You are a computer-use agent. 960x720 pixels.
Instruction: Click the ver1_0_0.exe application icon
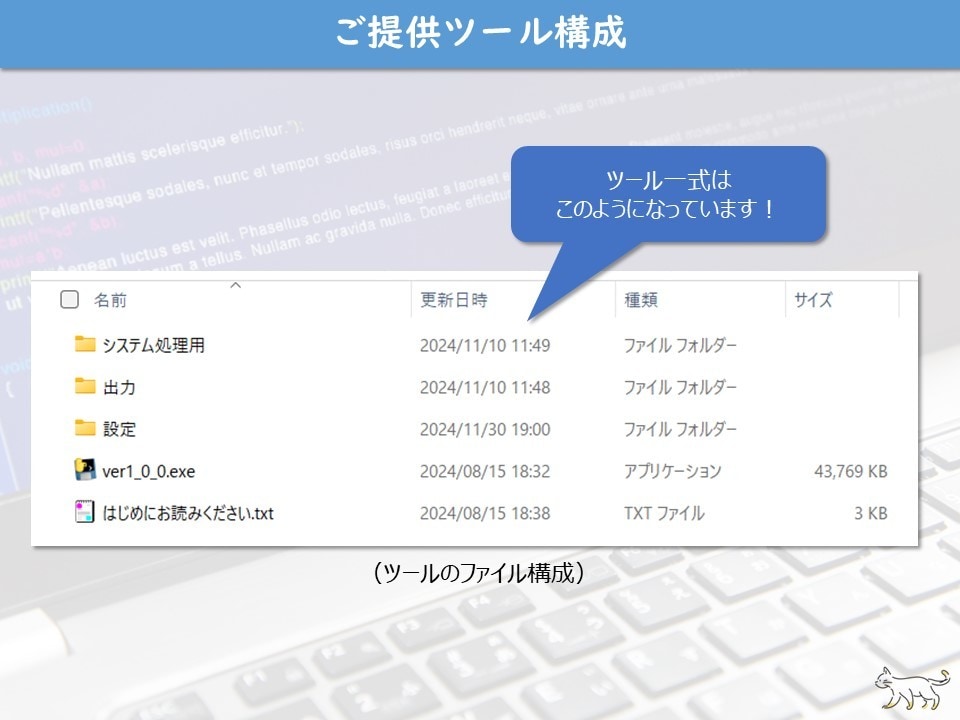pos(85,470)
